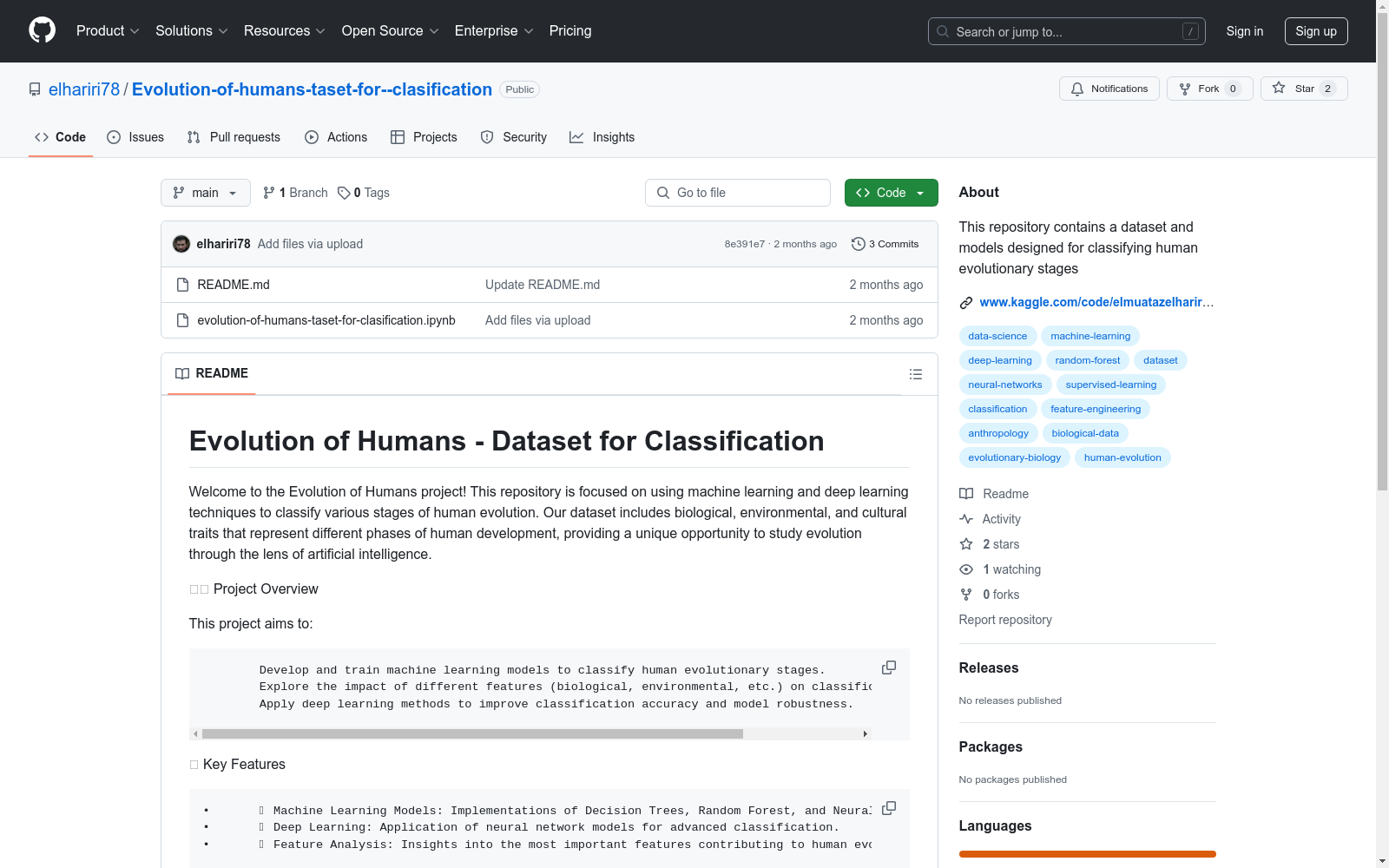Click the code block horizontal scrollbar
Screen dimensions: 1389x868
click(472, 734)
